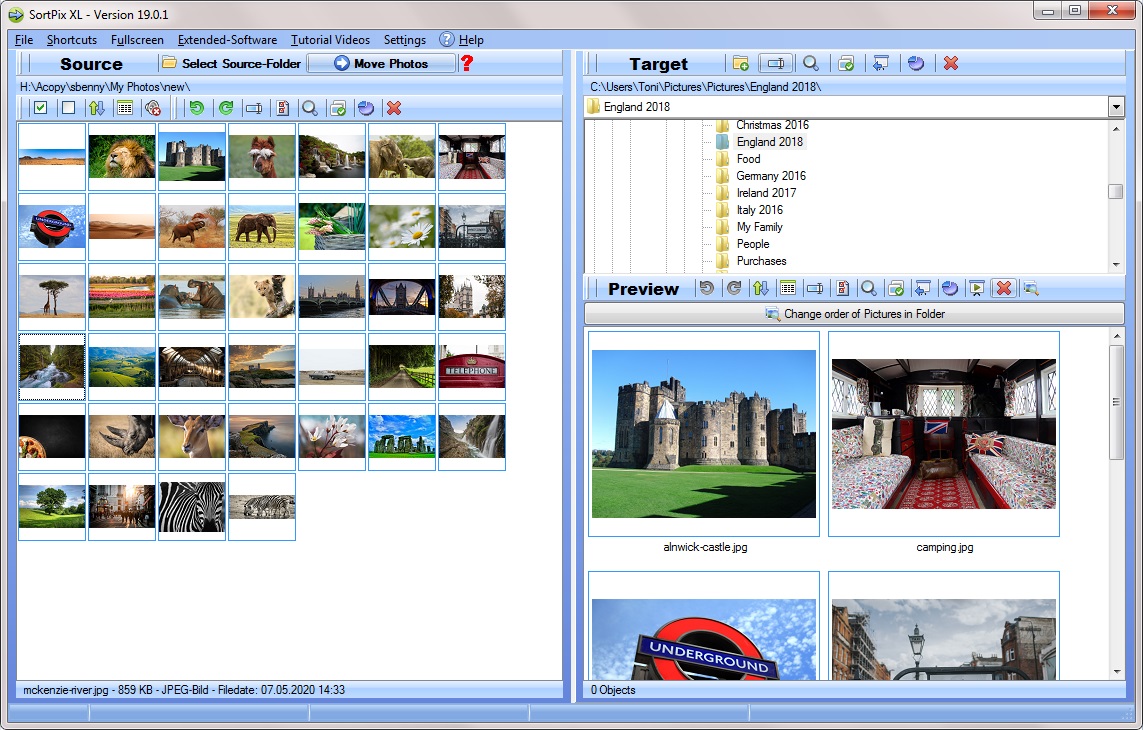1143x730 pixels.
Task: Click the Preview rotate right icon
Action: (733, 289)
